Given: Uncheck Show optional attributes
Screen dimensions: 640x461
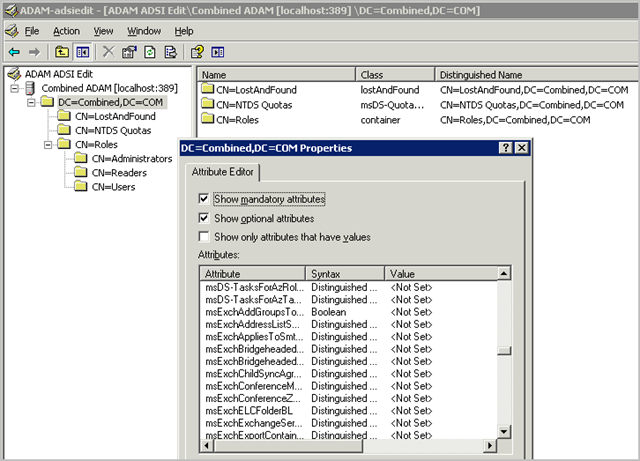Looking at the screenshot, I should [x=204, y=218].
